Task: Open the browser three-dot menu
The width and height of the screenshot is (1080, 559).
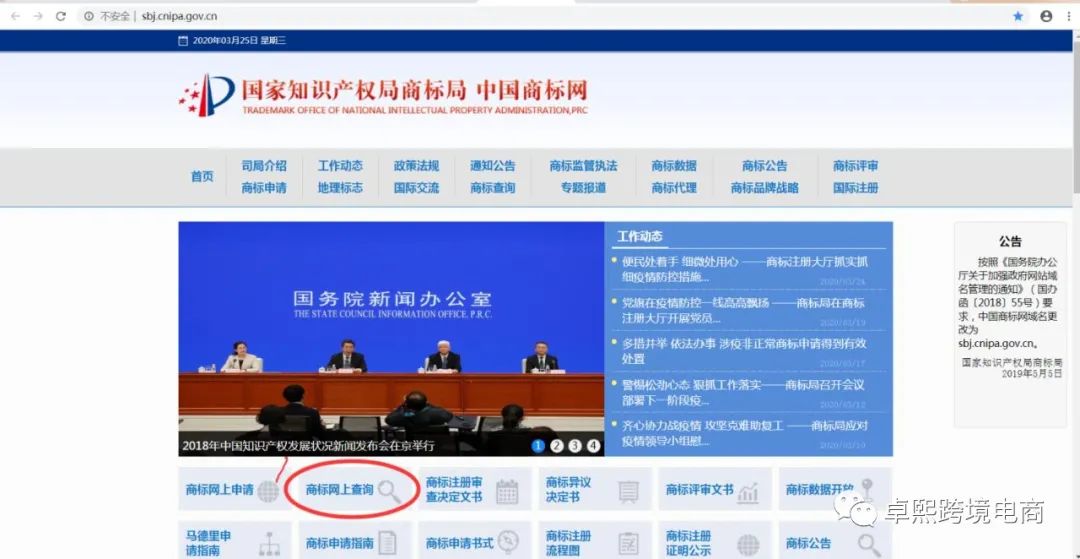Action: pyautogui.click(x=1069, y=16)
